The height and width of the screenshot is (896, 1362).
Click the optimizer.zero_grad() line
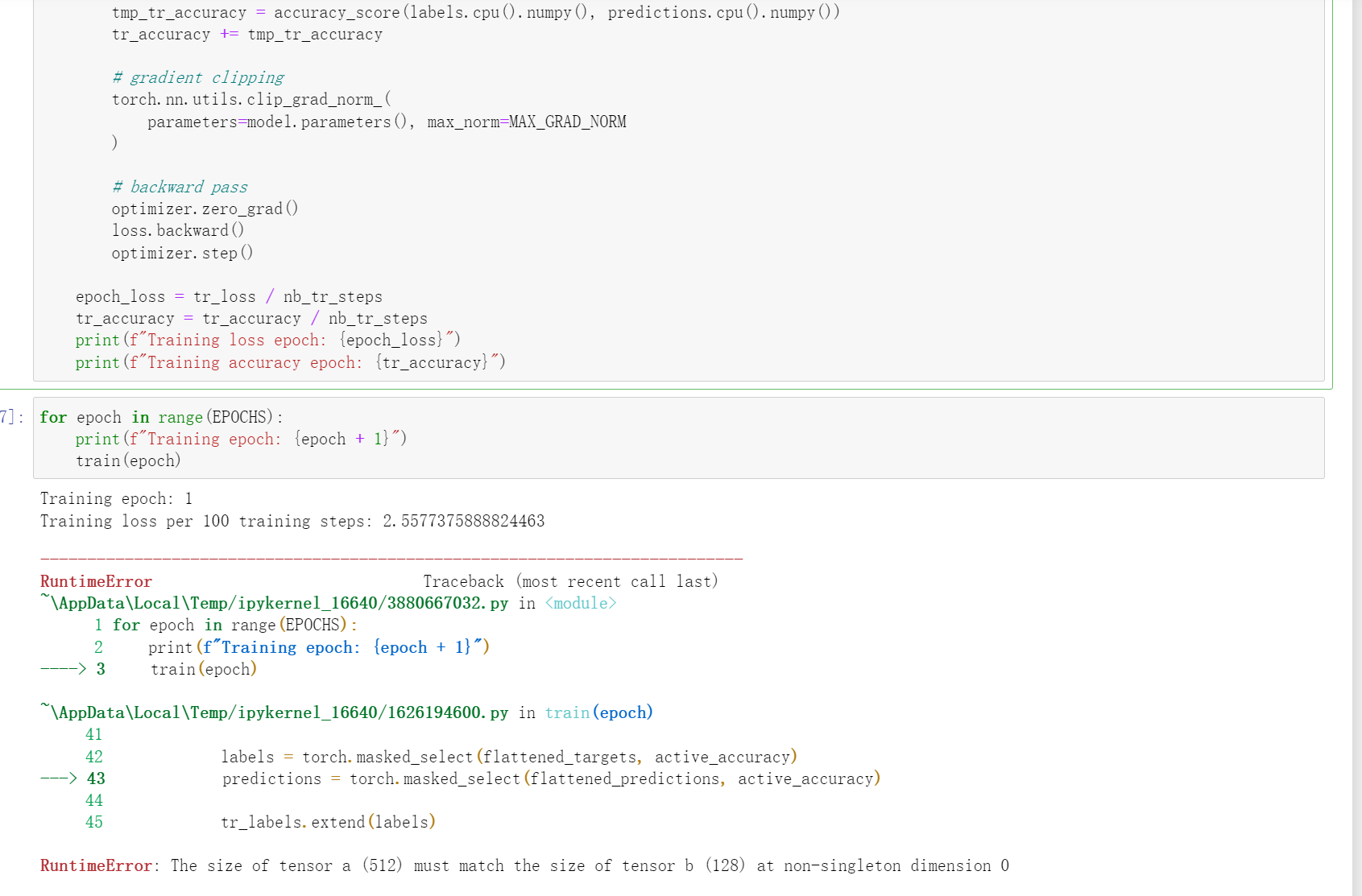[x=205, y=208]
